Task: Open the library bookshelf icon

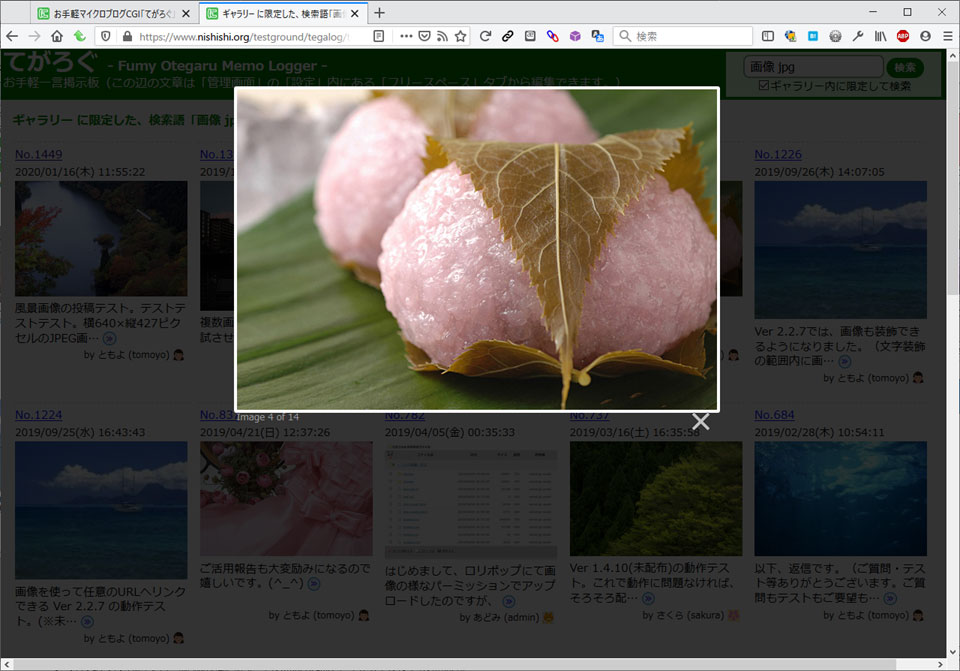Action: tap(880, 36)
